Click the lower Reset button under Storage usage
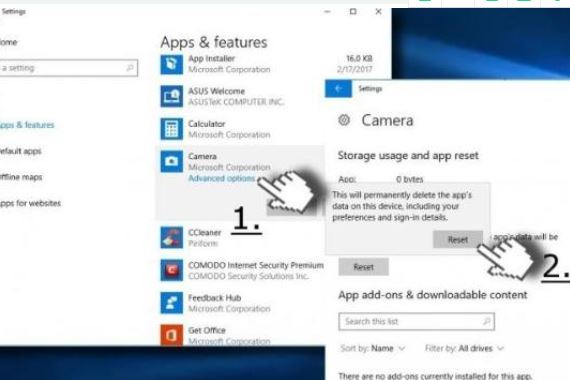Screen dimensions: 570x380 click(x=364, y=267)
